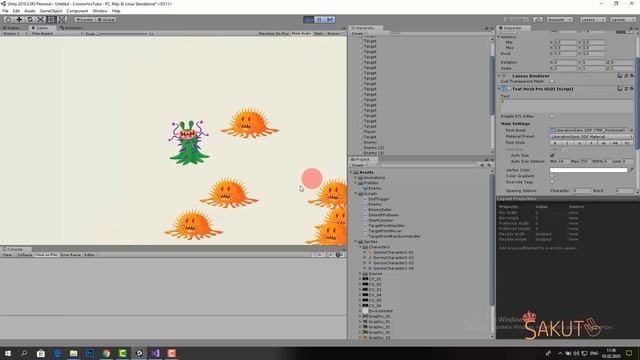This screenshot has height=360, width=640.
Task: Open Visual Studio from the taskbar
Action: tap(155, 353)
